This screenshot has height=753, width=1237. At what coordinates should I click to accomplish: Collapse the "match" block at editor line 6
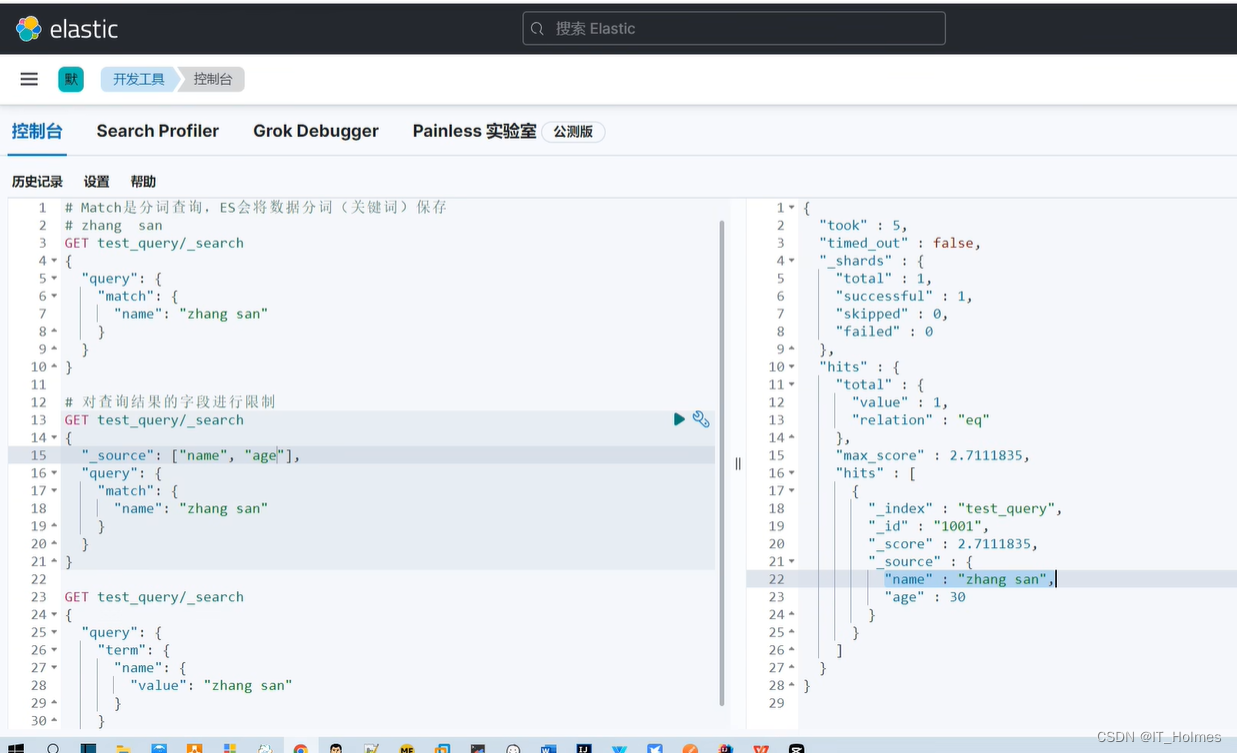coord(54,296)
